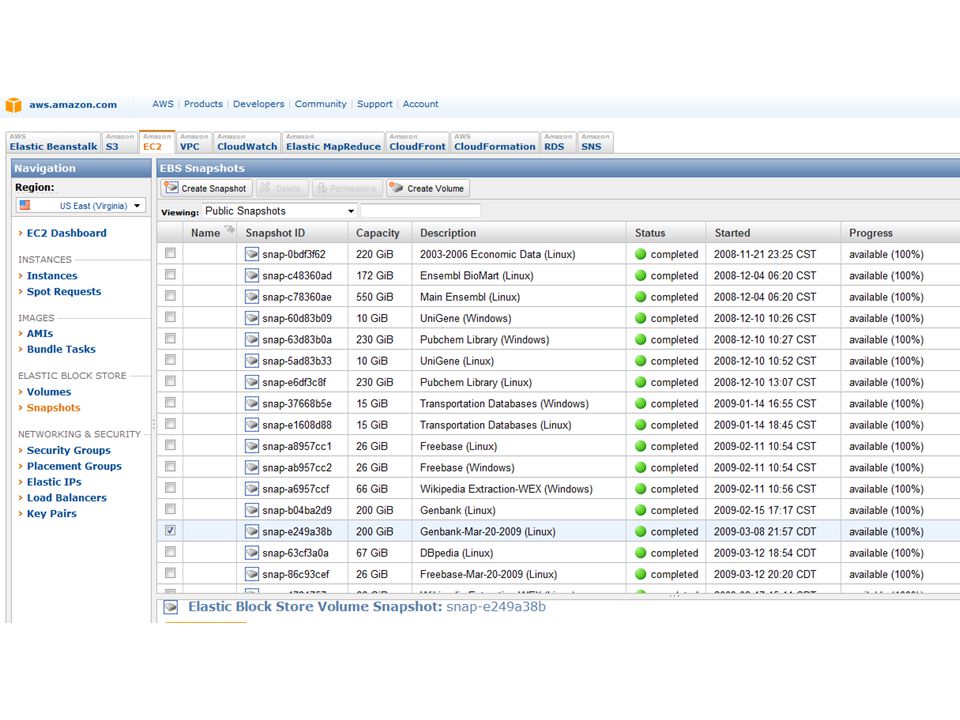Screen dimensions: 960x720
Task: Click snapshot icon for snap-63cf3a0a
Action: [x=252, y=553]
